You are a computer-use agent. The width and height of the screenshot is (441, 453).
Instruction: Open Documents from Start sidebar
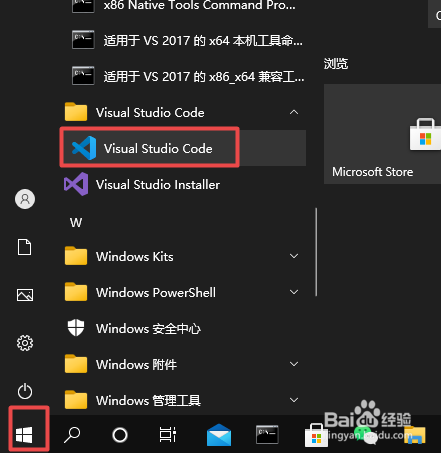click(x=25, y=247)
